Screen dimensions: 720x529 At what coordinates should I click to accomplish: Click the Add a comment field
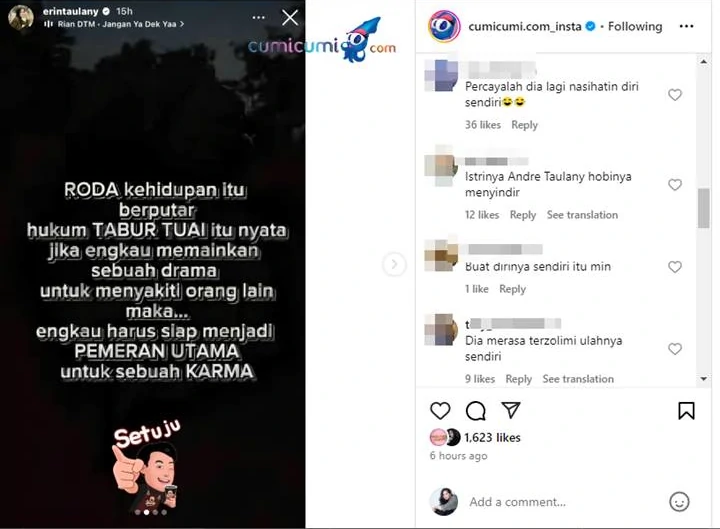(563, 502)
